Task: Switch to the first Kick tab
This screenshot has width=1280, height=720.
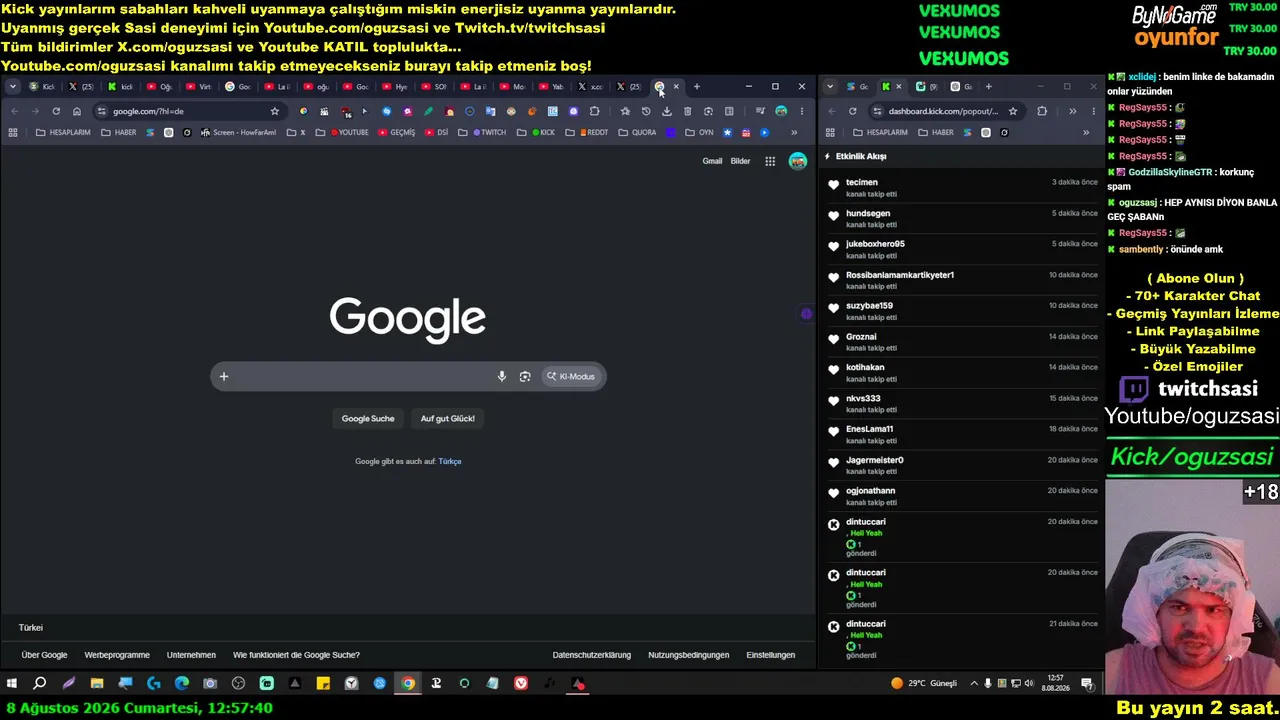Action: pyautogui.click(x=42, y=87)
